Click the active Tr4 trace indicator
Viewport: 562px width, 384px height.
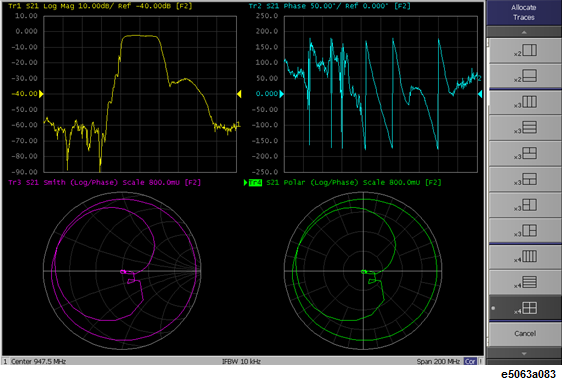[255, 182]
